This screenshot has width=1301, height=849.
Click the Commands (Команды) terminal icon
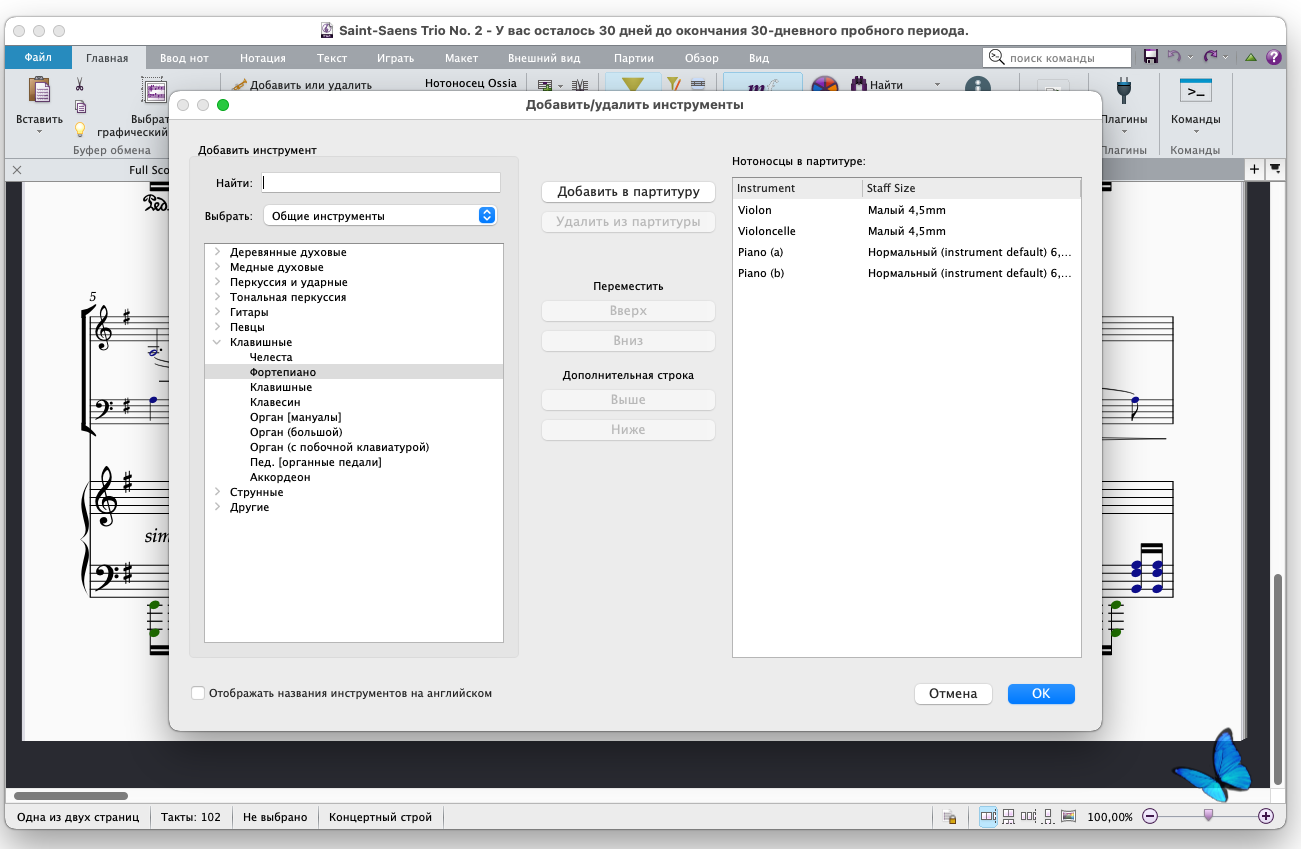pos(1195,92)
